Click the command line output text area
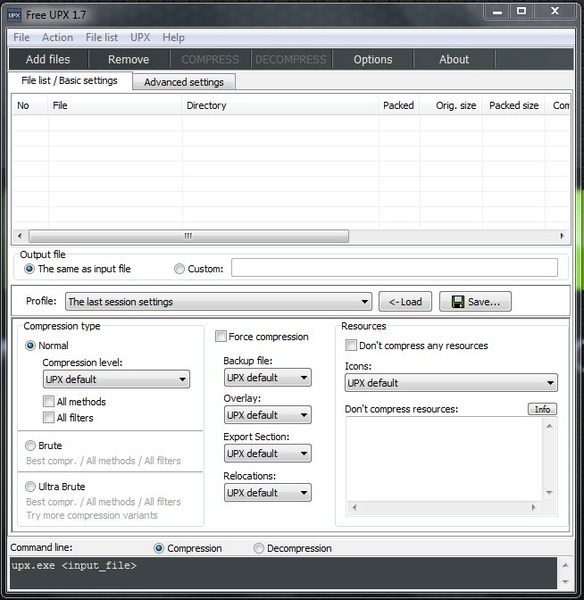 (x=283, y=573)
